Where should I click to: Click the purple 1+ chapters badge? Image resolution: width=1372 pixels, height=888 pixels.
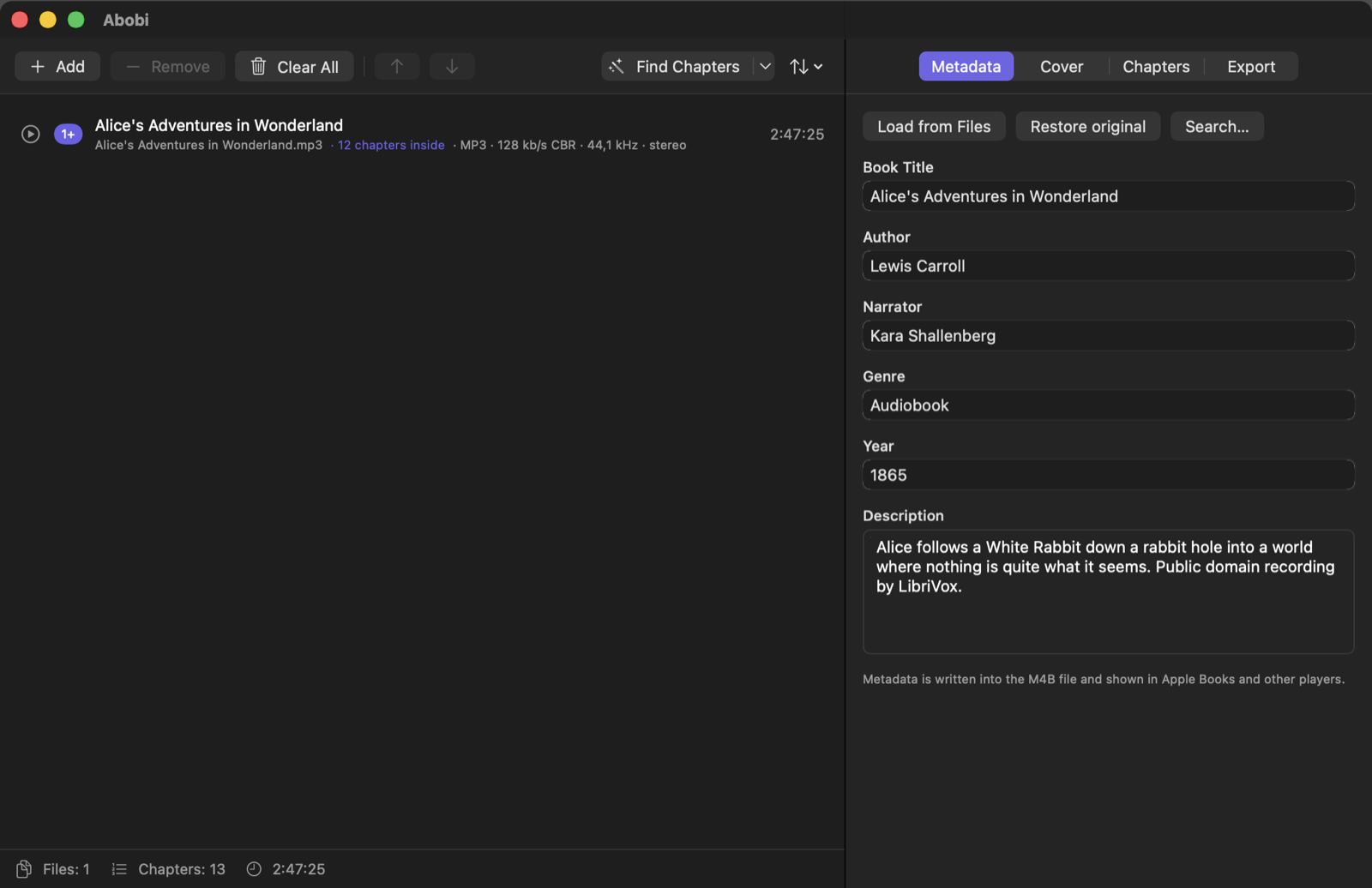tap(68, 135)
